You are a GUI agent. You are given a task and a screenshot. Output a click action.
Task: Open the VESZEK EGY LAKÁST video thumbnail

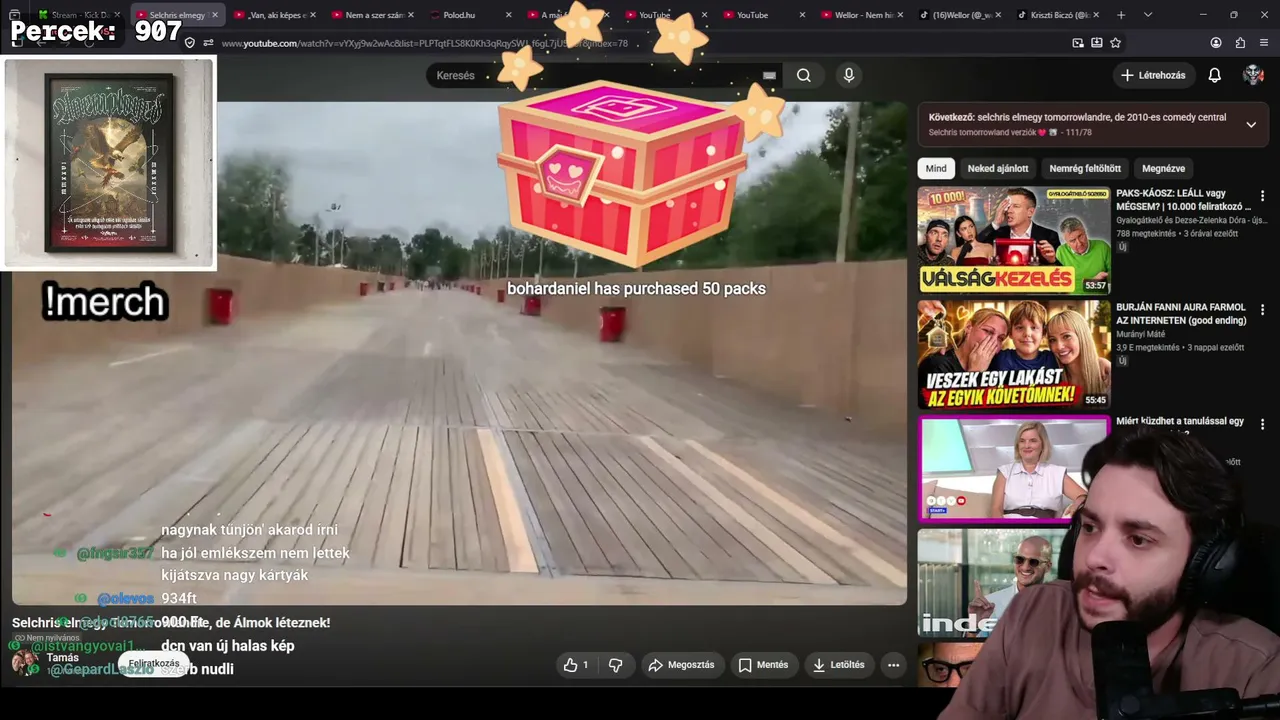pyautogui.click(x=1014, y=355)
